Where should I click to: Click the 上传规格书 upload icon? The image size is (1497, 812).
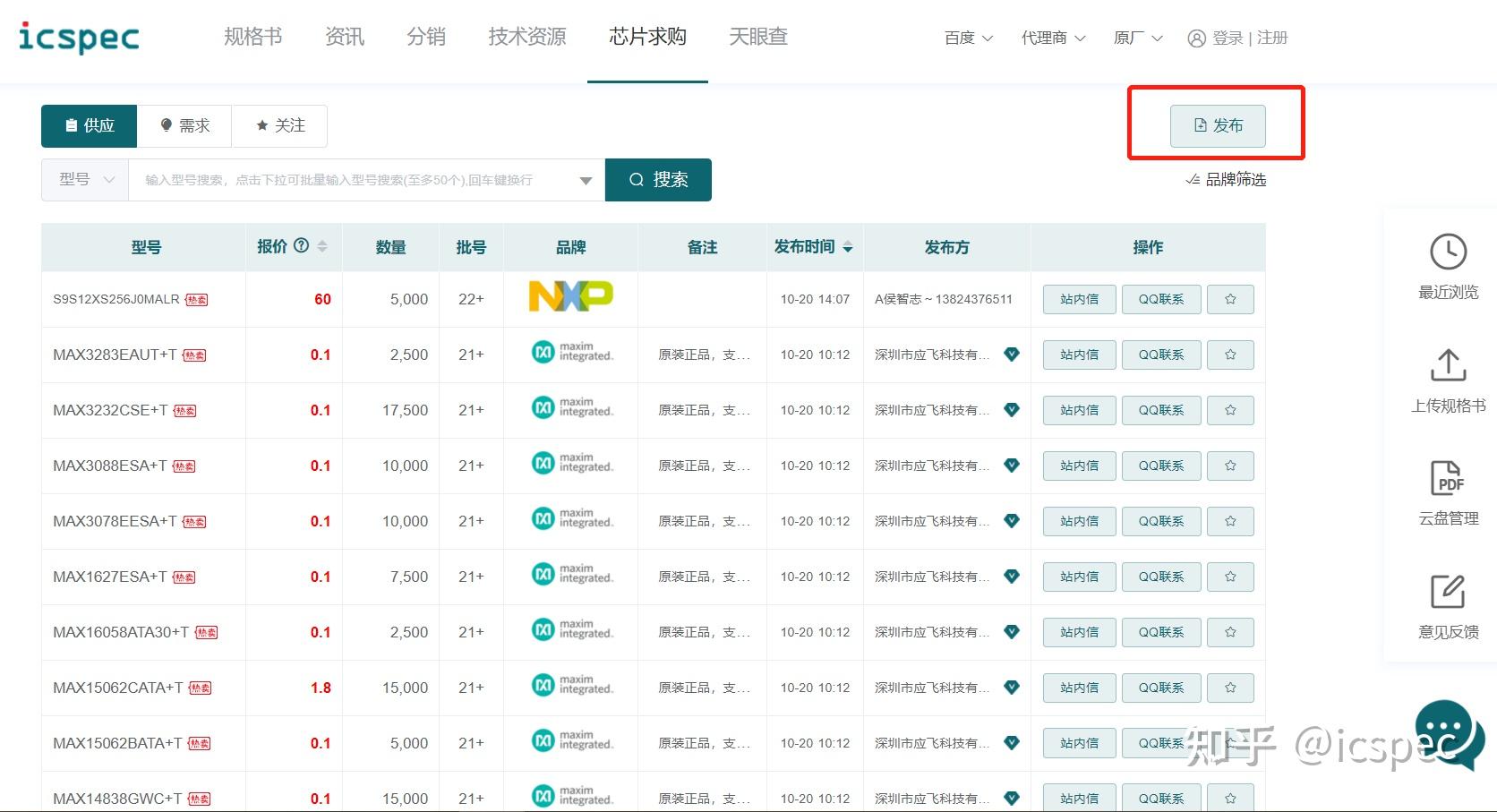click(x=1449, y=365)
